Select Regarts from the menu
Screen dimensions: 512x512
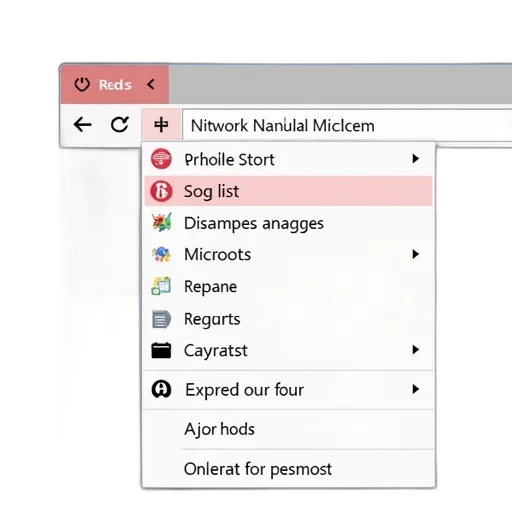[x=289, y=319]
